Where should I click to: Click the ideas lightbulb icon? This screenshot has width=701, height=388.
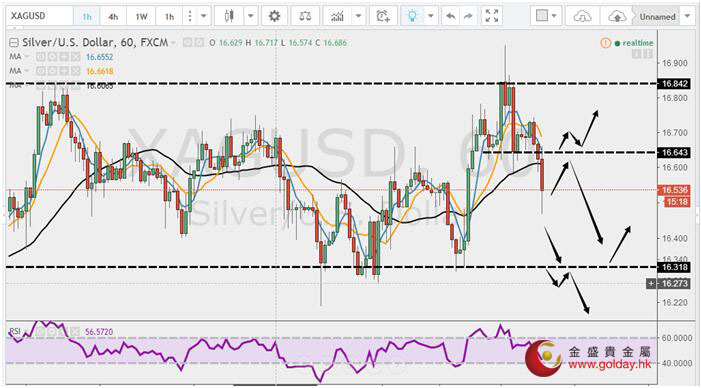tap(412, 17)
